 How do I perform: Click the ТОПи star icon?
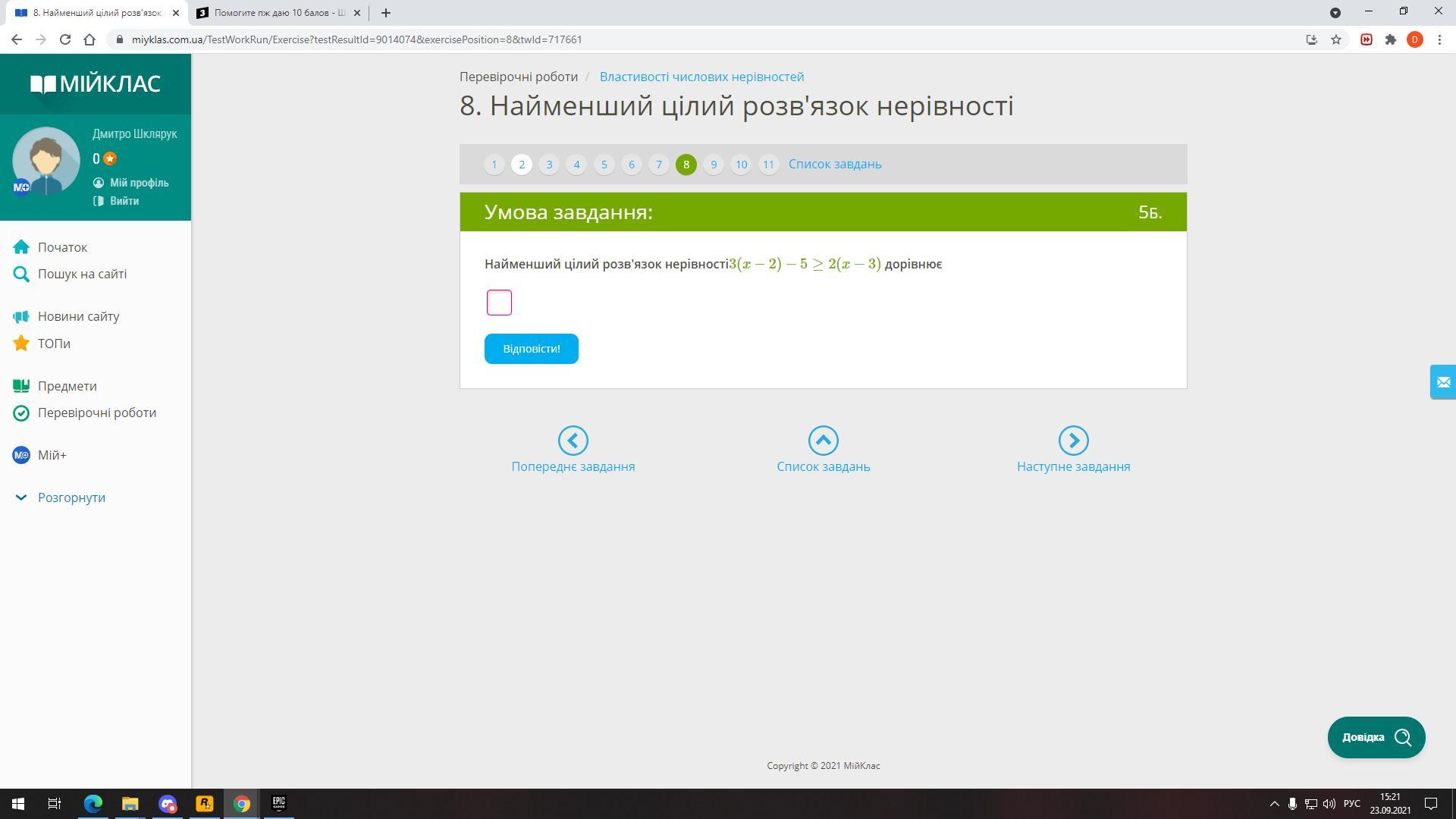(x=21, y=344)
